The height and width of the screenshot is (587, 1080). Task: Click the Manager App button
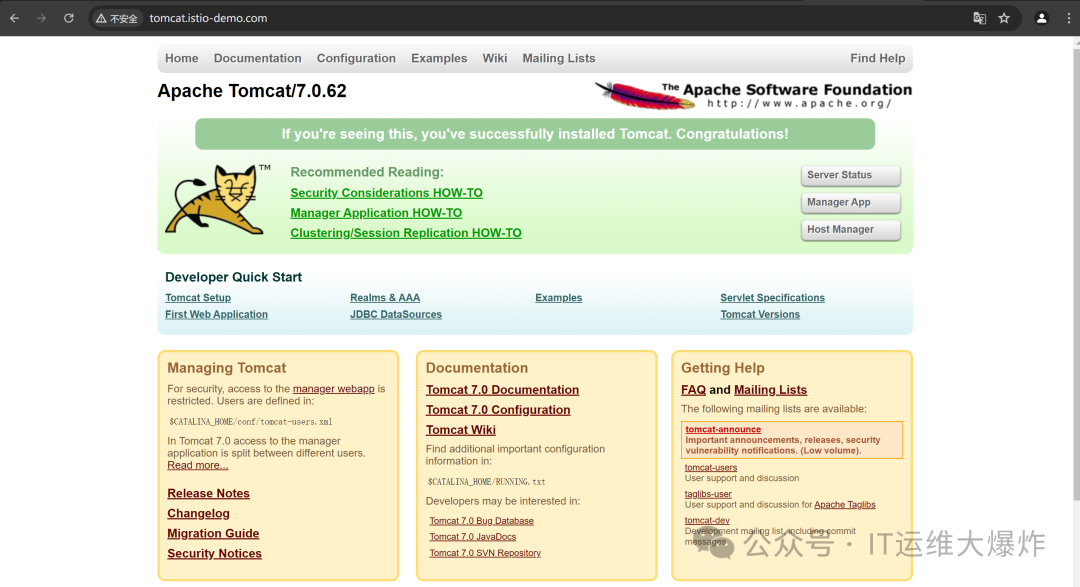[851, 203]
